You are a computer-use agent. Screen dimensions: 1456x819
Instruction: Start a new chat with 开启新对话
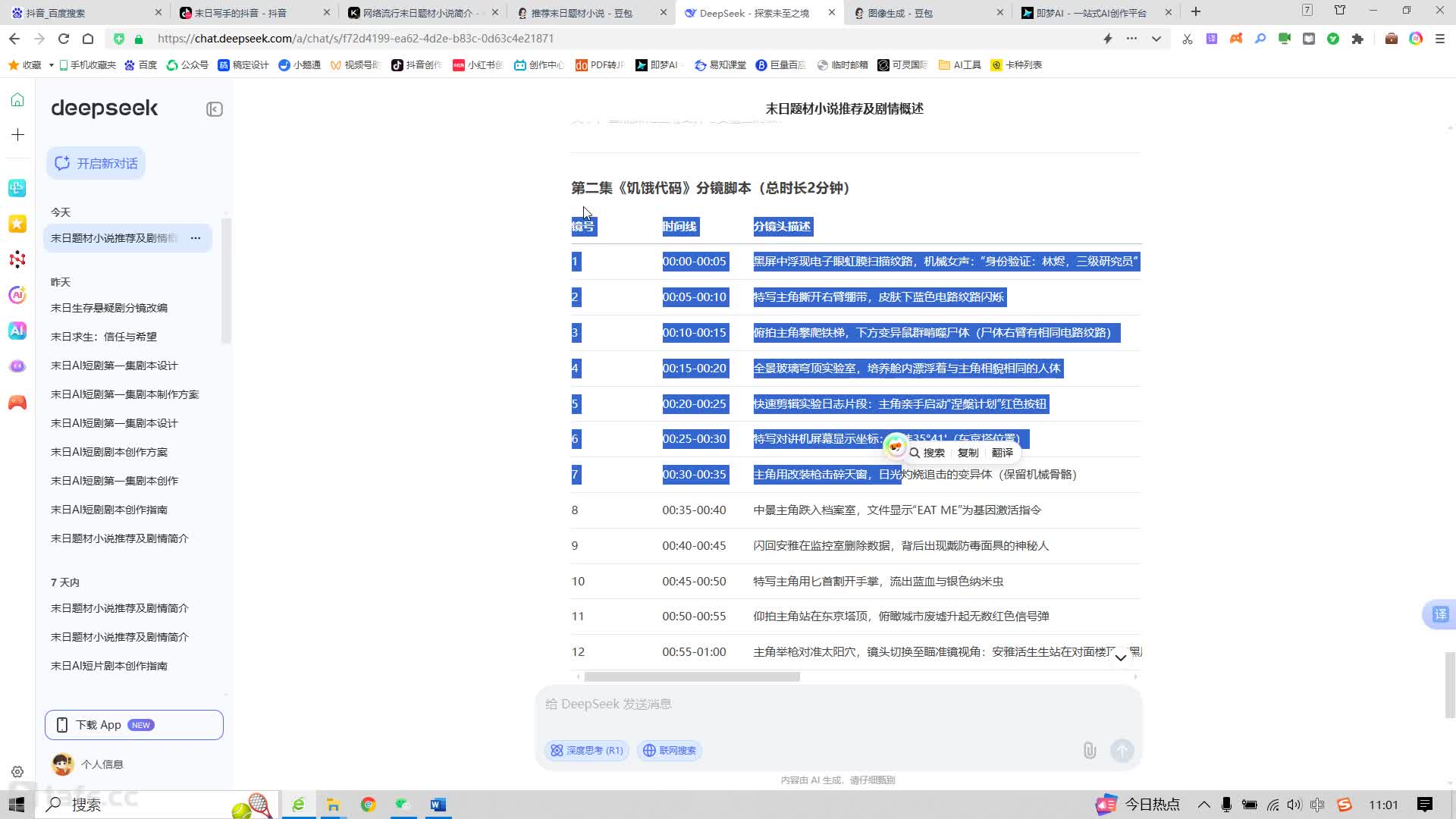(96, 163)
